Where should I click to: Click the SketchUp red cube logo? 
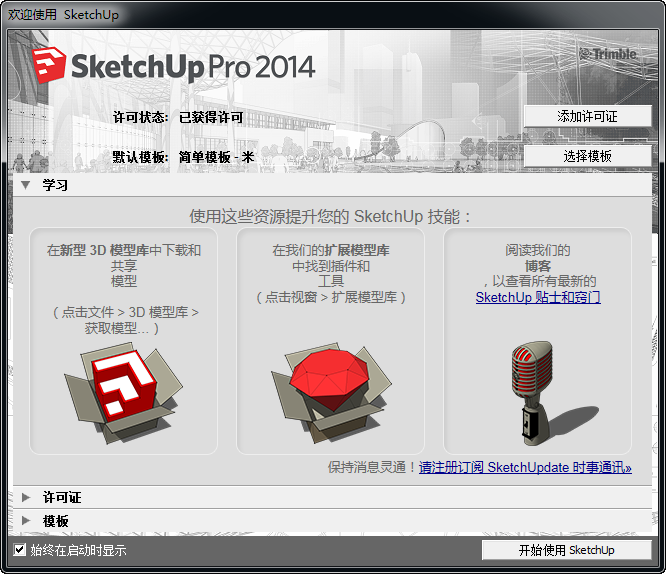click(x=49, y=65)
